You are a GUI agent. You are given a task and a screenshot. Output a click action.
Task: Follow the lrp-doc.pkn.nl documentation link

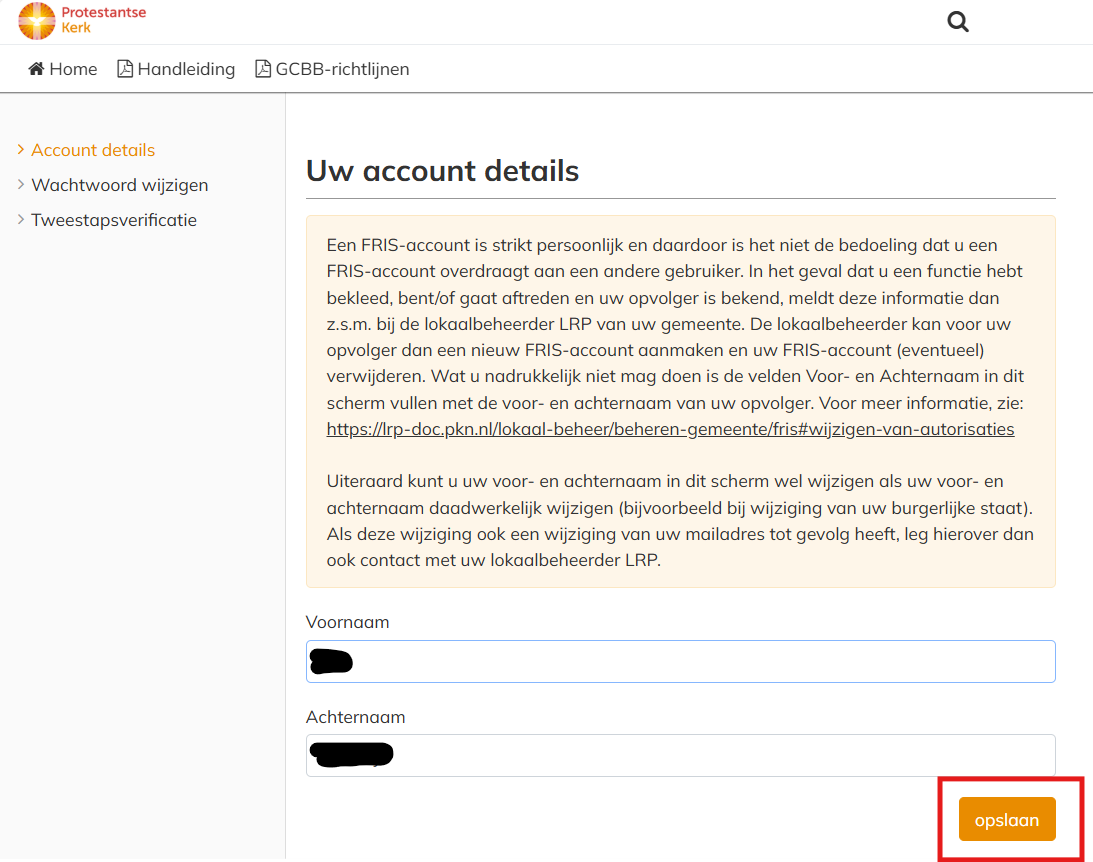tap(671, 429)
